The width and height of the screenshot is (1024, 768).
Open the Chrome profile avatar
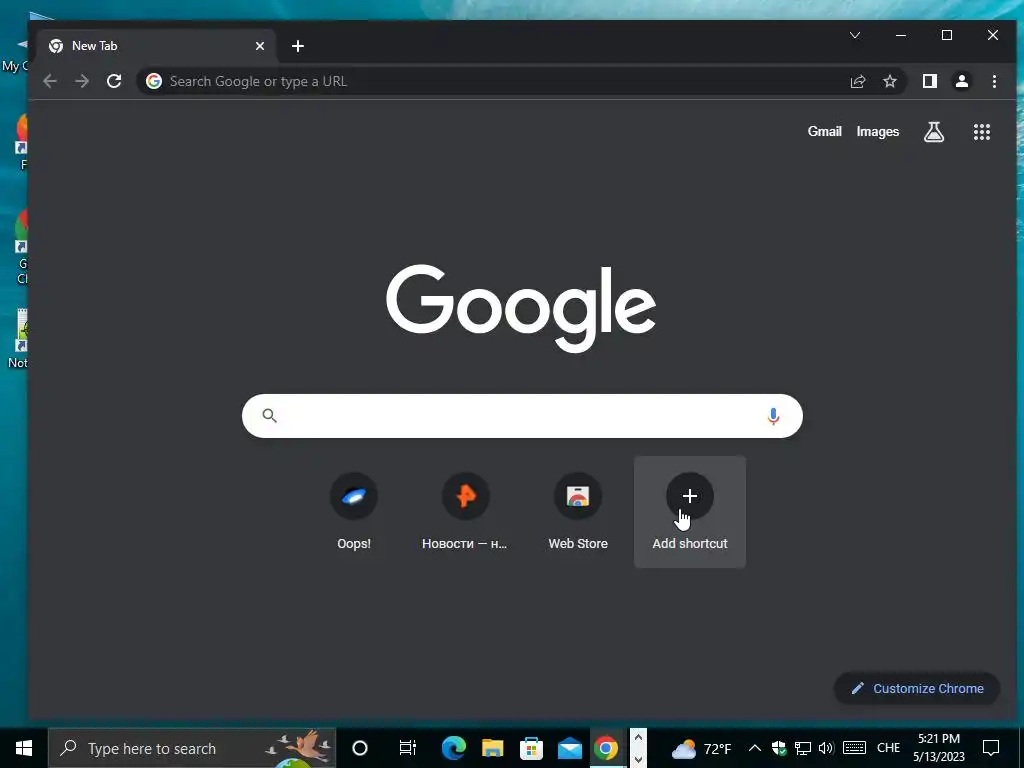(x=962, y=81)
